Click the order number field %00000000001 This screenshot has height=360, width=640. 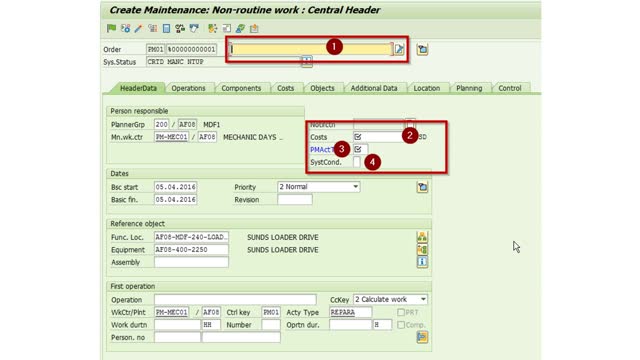pos(191,49)
